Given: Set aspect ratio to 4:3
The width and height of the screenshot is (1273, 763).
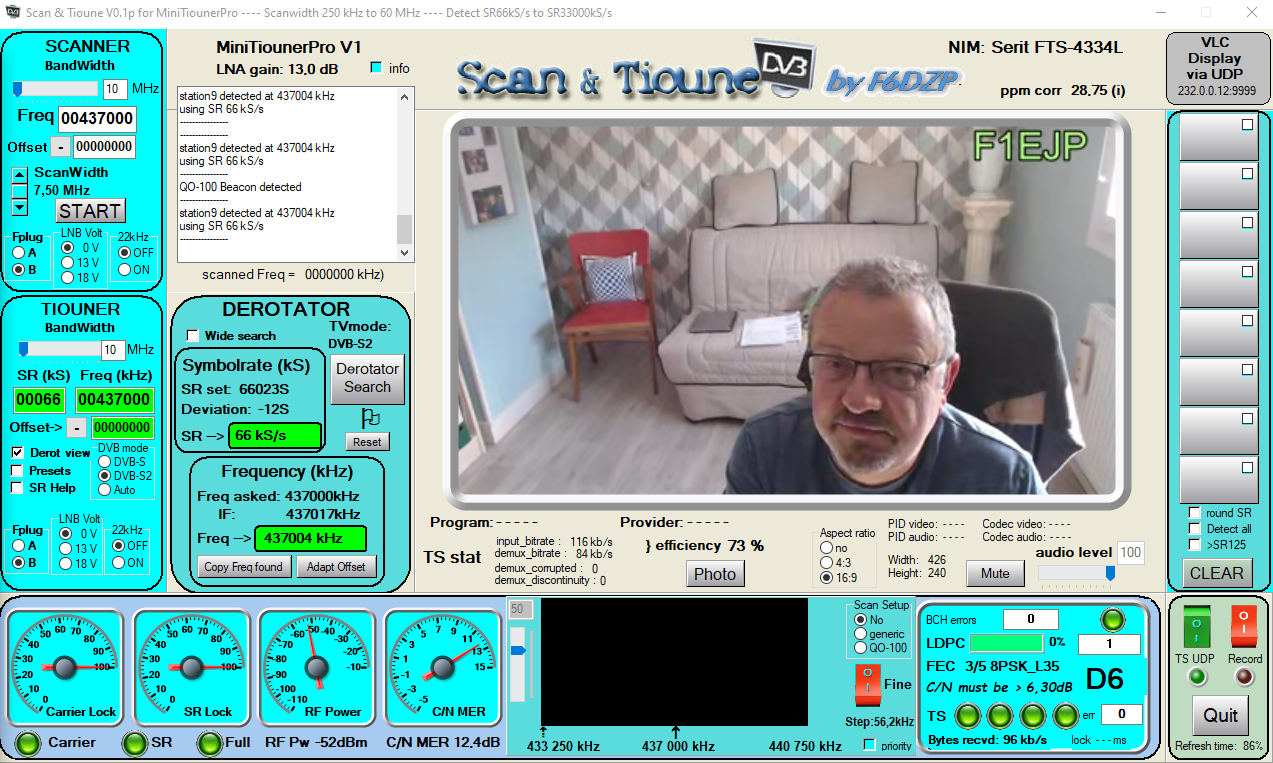Looking at the screenshot, I should [x=826, y=562].
